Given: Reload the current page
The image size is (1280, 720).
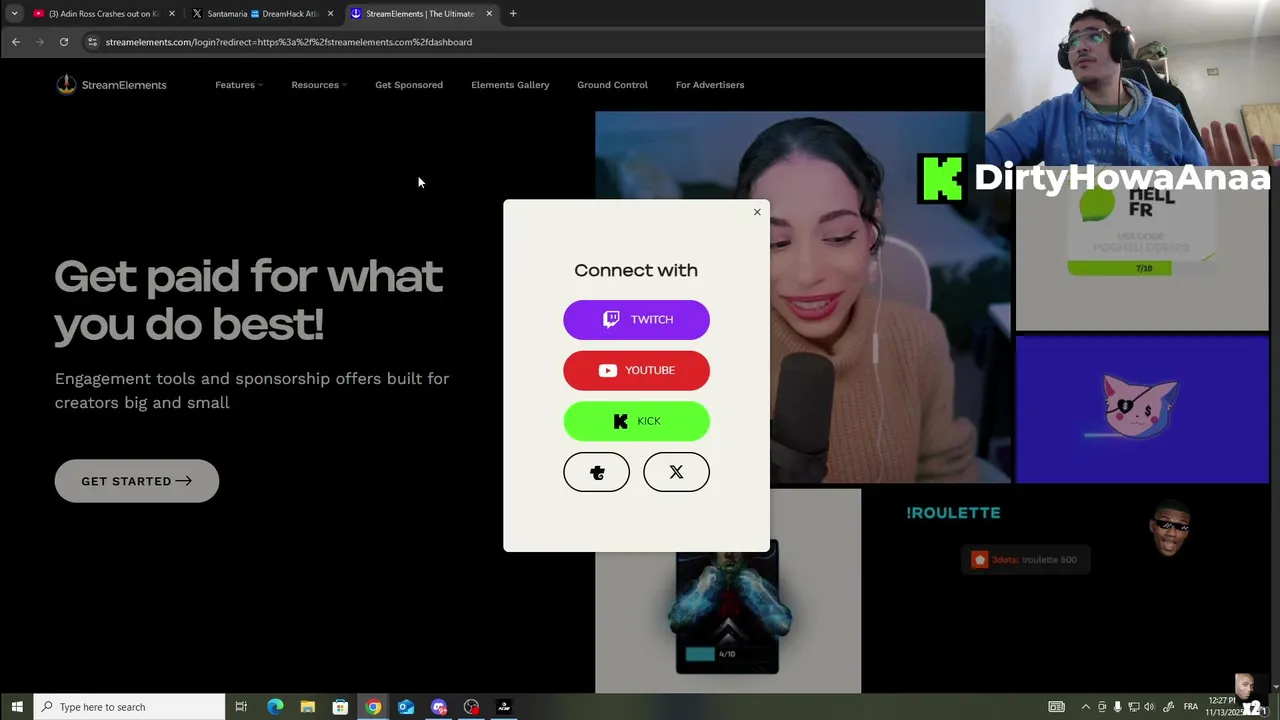Looking at the screenshot, I should [64, 42].
